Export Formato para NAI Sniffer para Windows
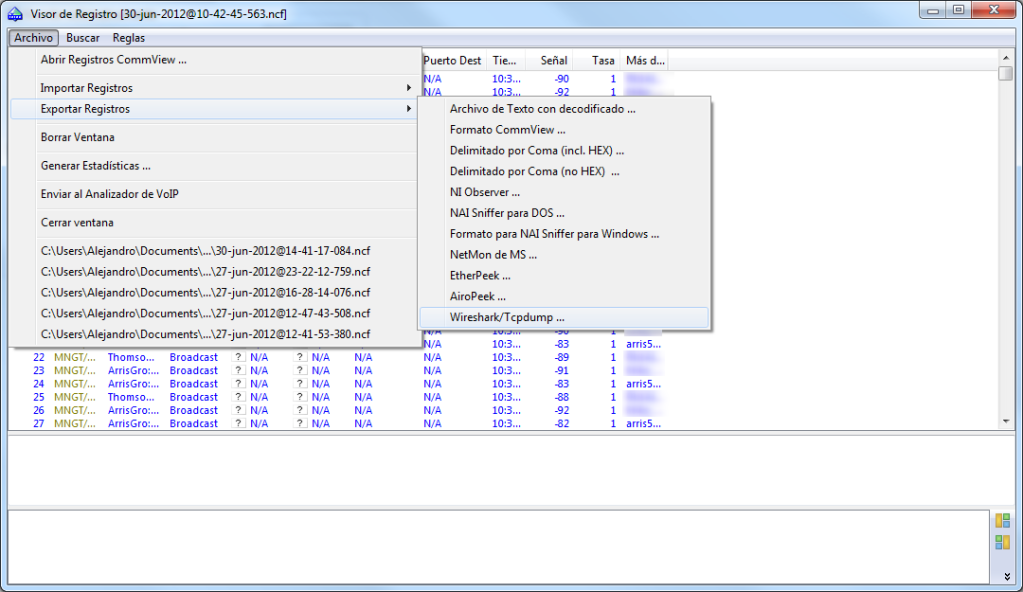 tap(564, 234)
